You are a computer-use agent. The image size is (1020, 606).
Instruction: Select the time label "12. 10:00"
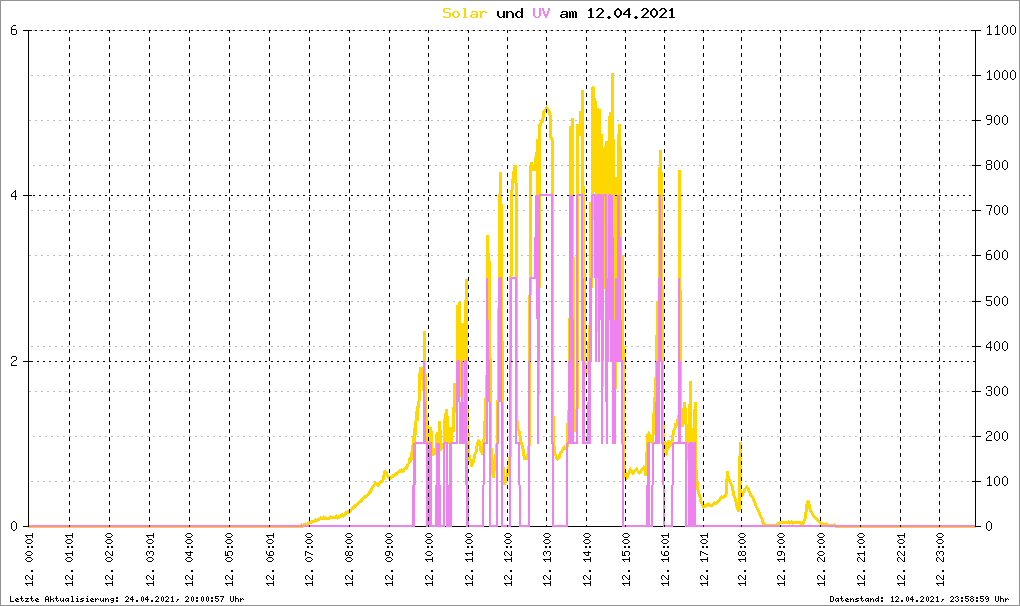coord(429,559)
